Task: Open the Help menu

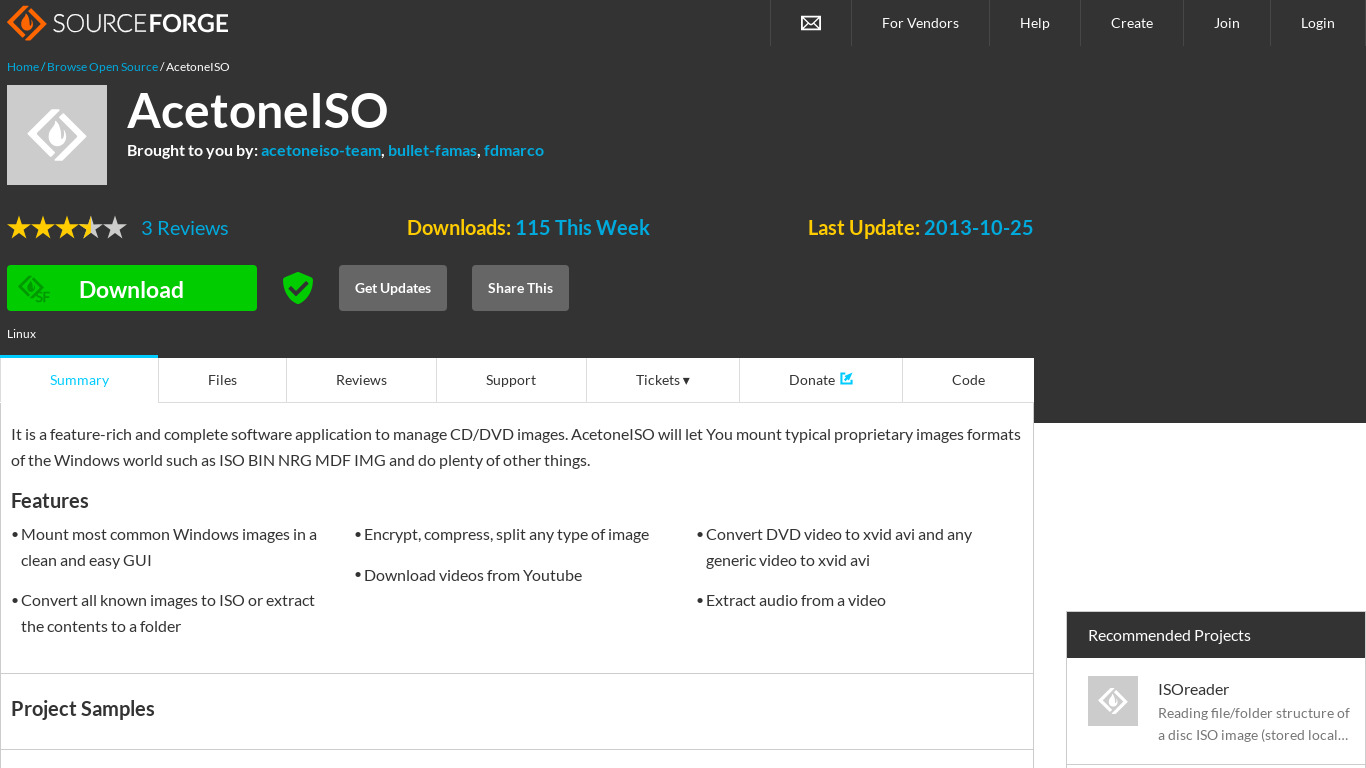Action: tap(1035, 23)
